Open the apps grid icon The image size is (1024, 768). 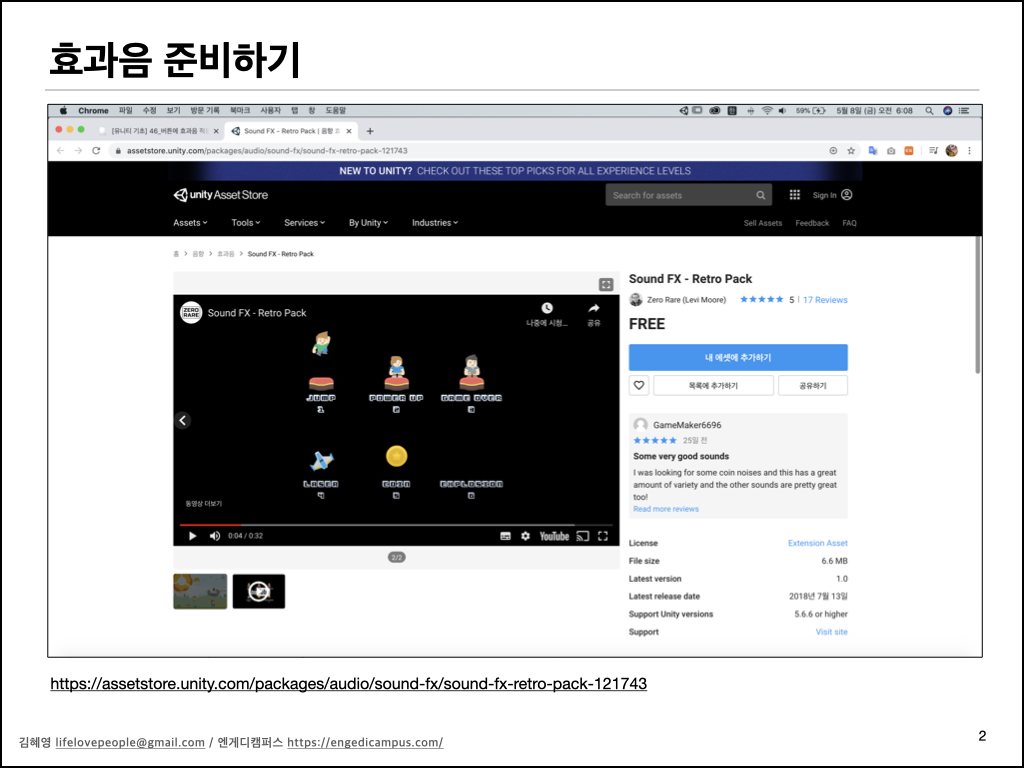[794, 195]
